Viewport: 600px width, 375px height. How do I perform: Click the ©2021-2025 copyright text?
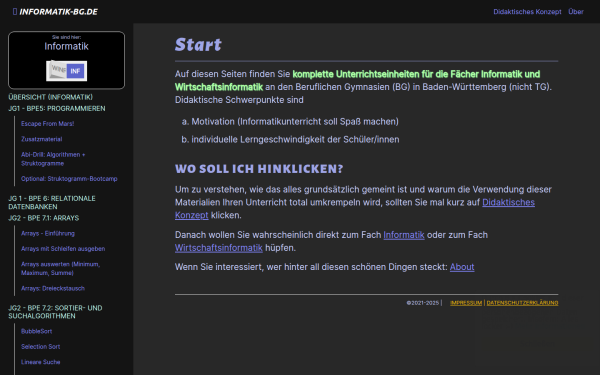click(422, 303)
